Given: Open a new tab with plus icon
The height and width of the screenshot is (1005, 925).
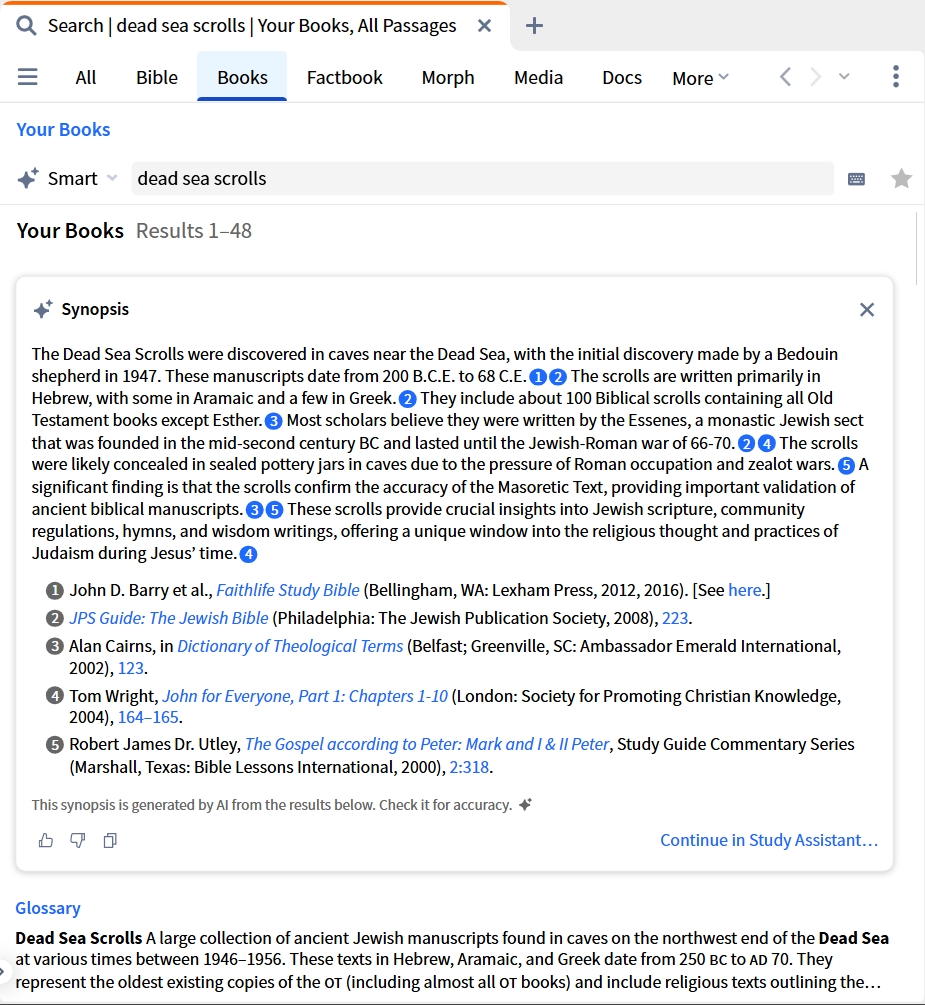Looking at the screenshot, I should pos(534,26).
